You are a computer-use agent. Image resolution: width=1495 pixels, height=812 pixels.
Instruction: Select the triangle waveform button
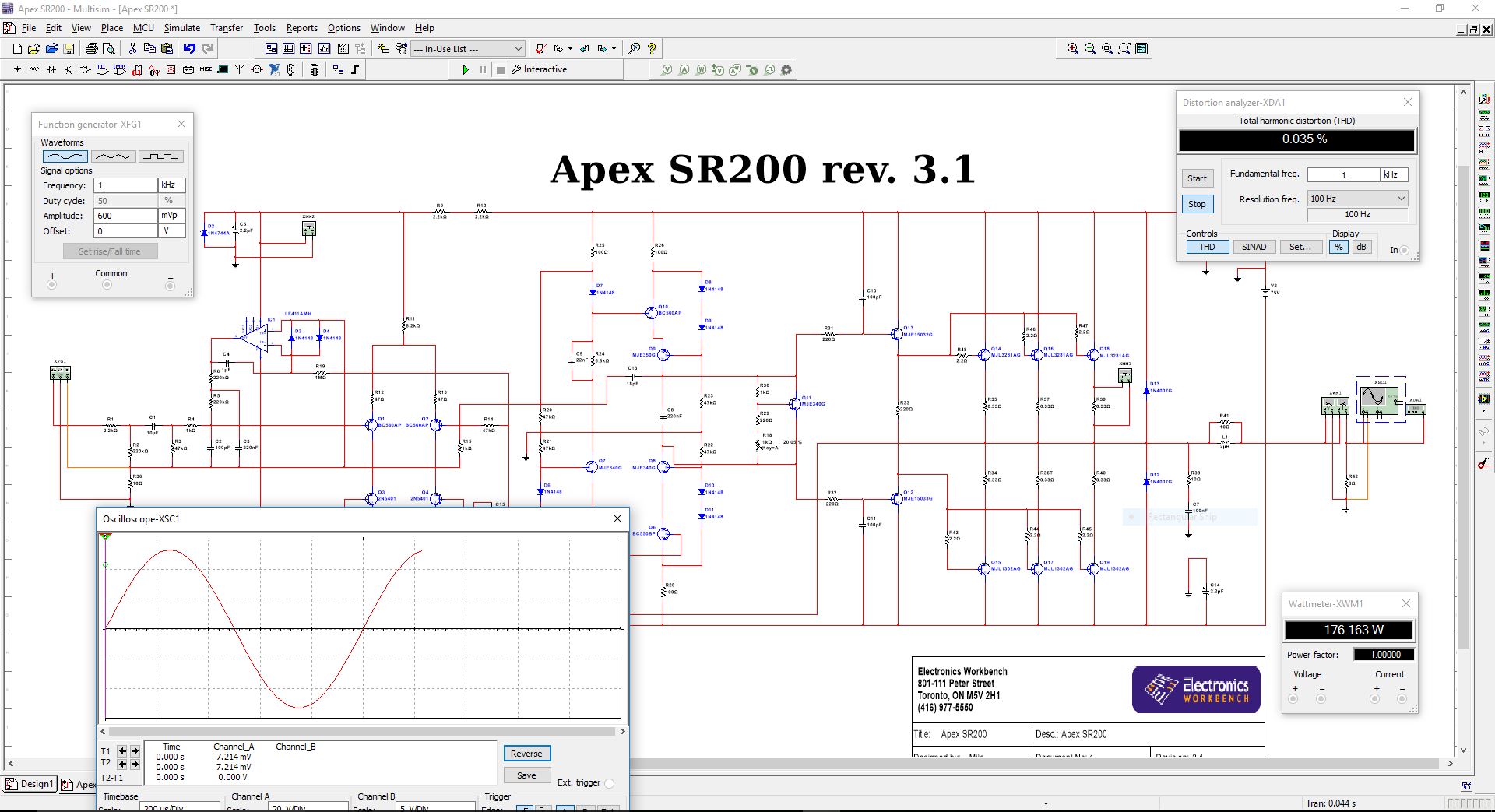(x=113, y=156)
